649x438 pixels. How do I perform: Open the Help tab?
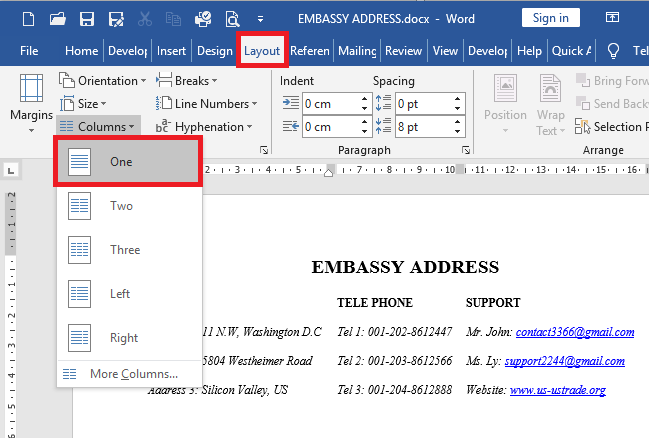pyautogui.click(x=529, y=51)
